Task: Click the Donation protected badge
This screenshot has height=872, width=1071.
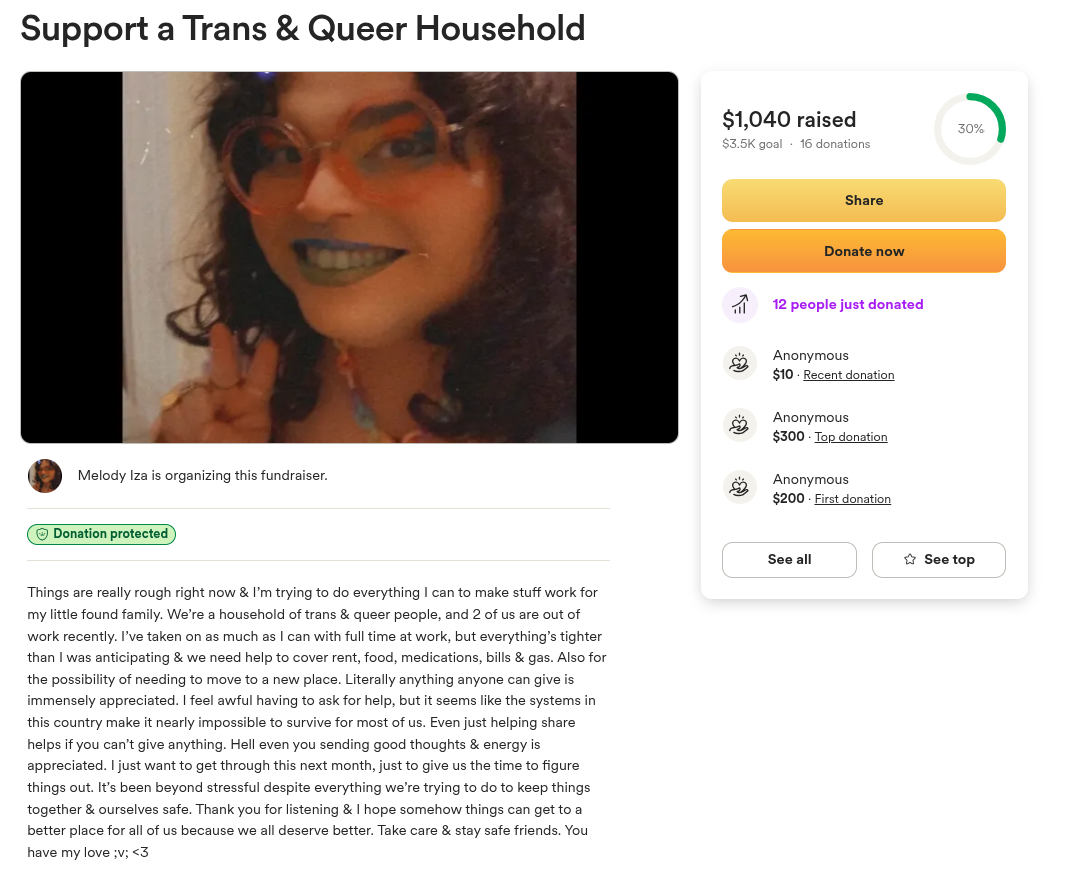Action: tap(101, 534)
